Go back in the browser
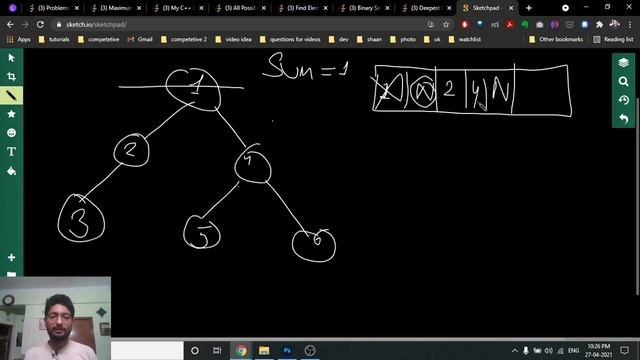 pyautogui.click(x=10, y=24)
